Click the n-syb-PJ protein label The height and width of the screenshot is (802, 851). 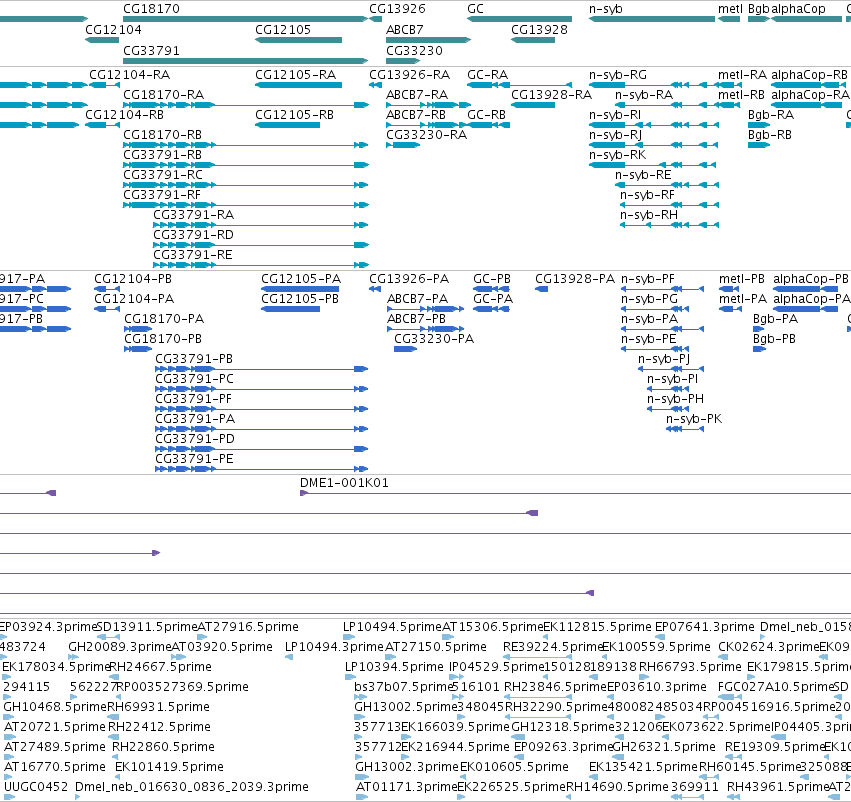pos(664,359)
